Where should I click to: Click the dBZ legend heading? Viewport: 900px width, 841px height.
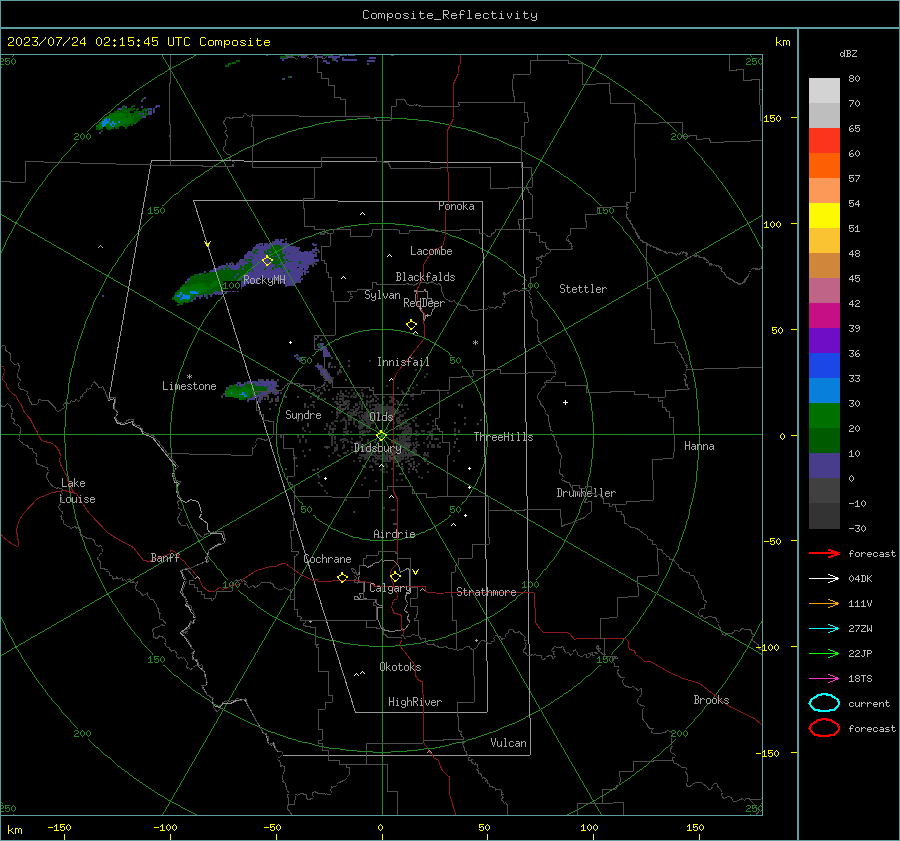[x=848, y=53]
